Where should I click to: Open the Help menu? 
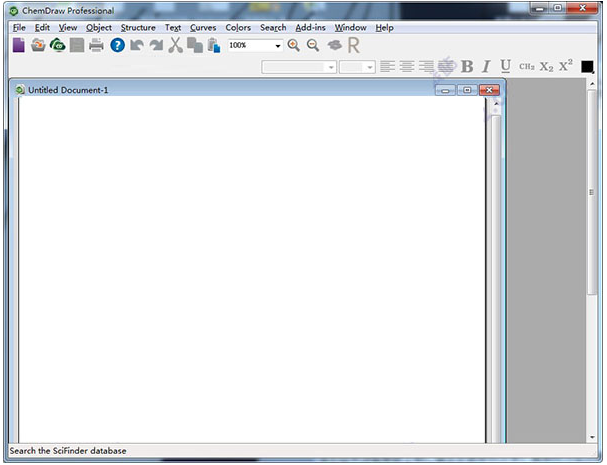(384, 28)
